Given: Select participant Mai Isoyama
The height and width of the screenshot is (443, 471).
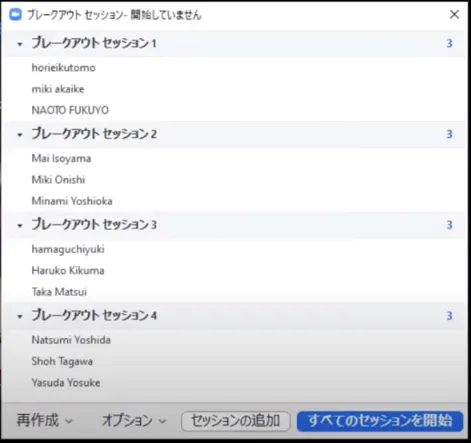Looking at the screenshot, I should pyautogui.click(x=61, y=158).
